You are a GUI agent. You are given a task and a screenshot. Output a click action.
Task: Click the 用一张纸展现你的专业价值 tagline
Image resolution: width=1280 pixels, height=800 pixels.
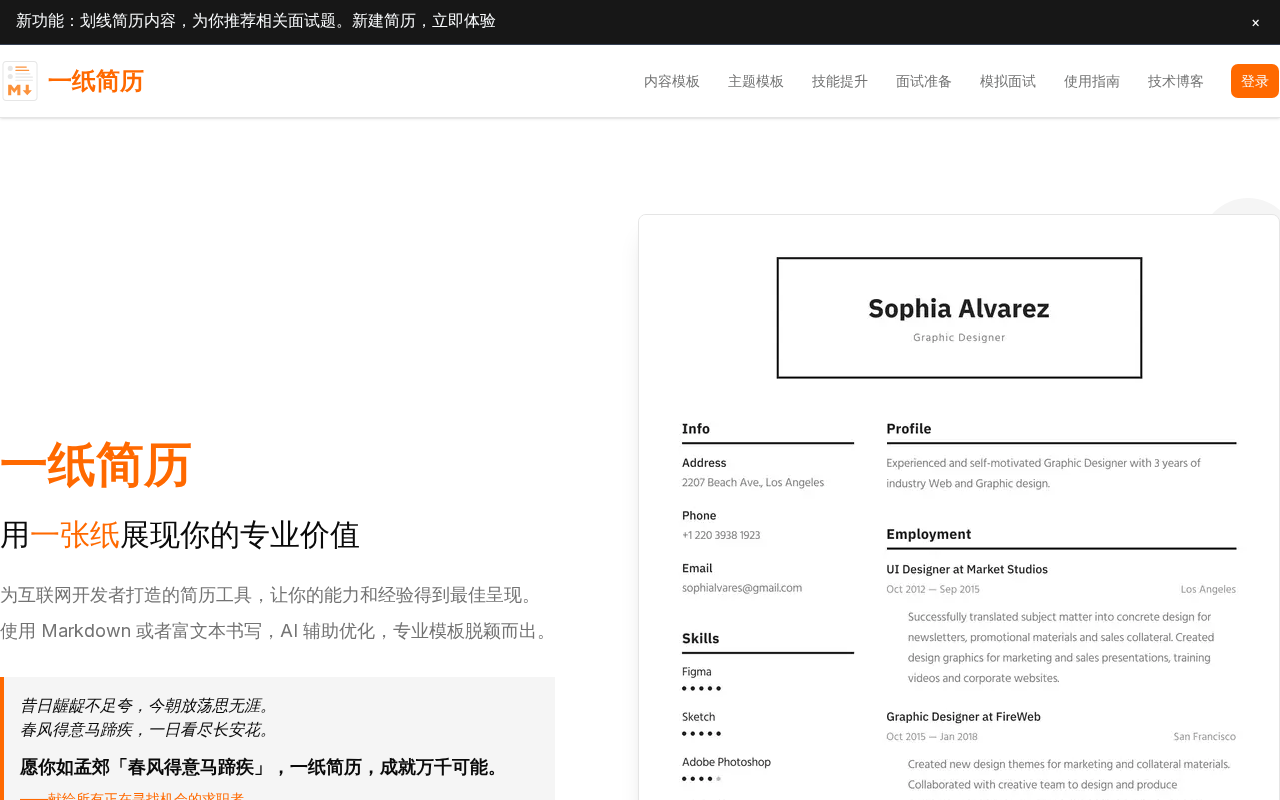click(x=180, y=535)
